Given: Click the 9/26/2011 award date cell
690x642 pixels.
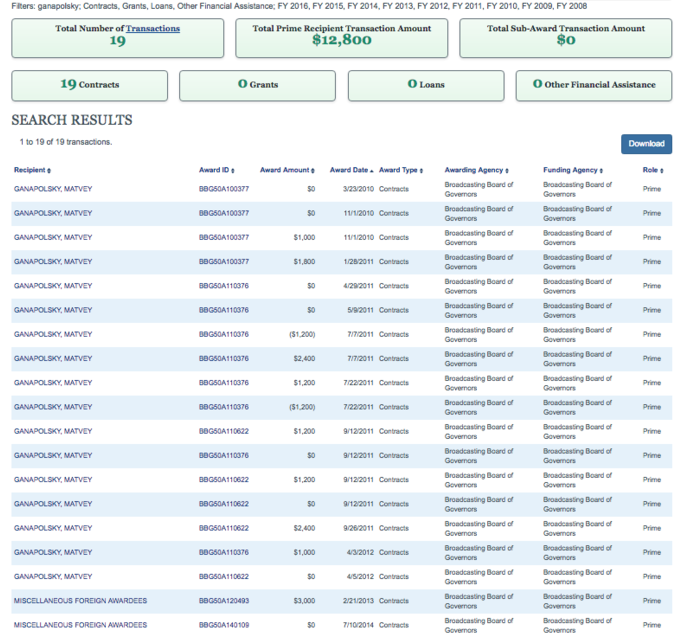Looking at the screenshot, I should pos(358,528).
